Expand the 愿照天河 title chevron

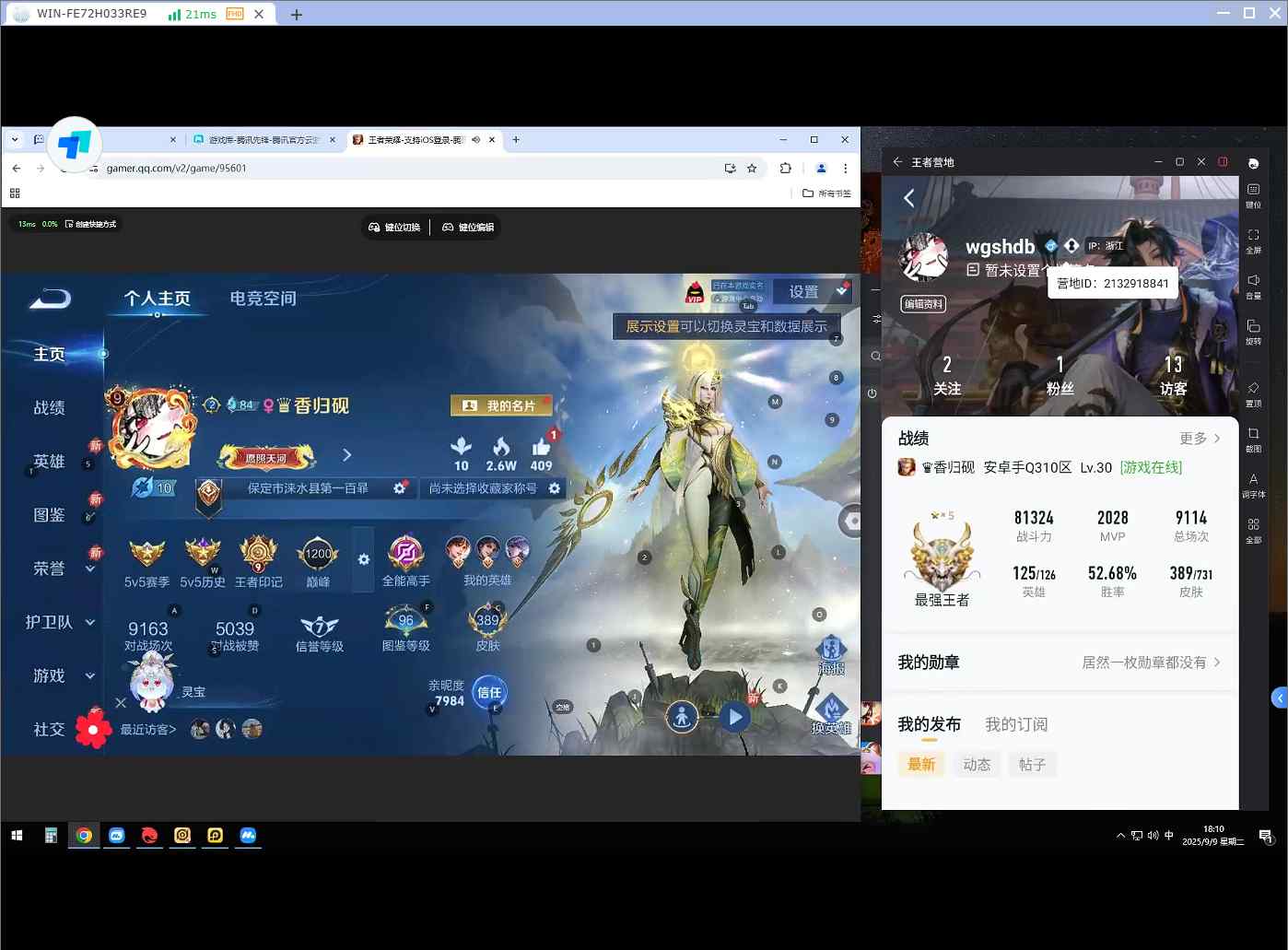coord(347,455)
